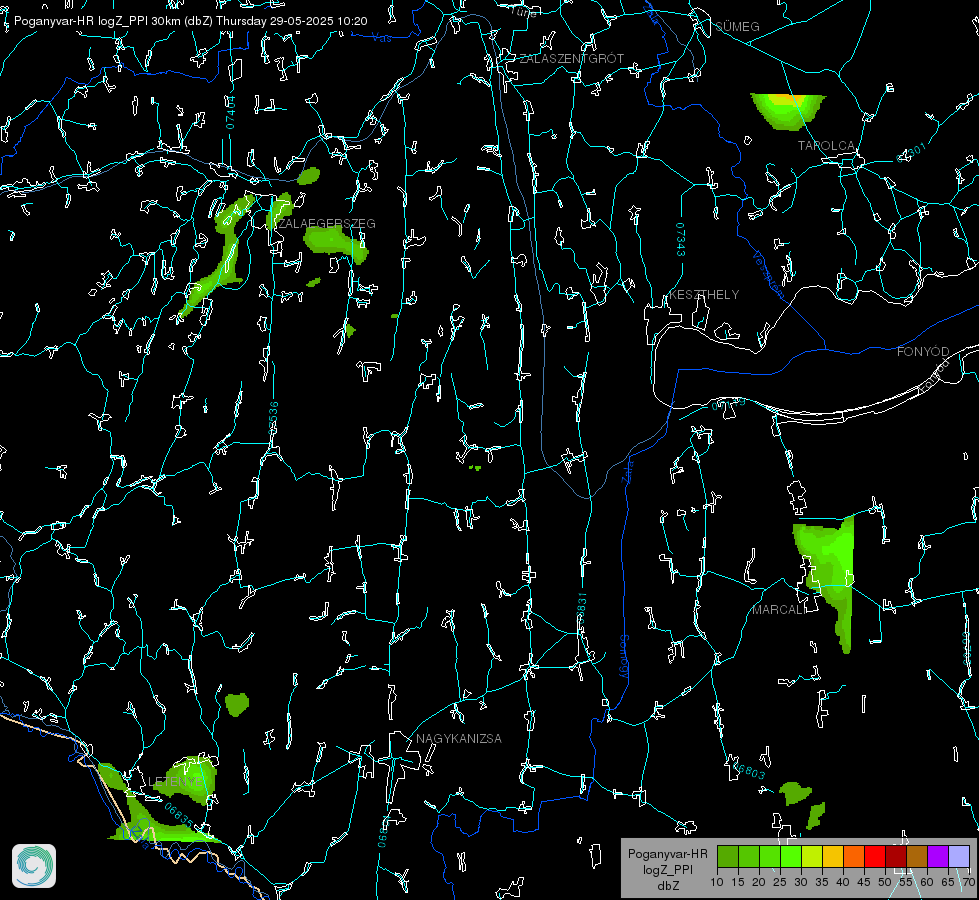The image size is (979, 900).
Task: Click the road number 07343 label
Action: 681,239
